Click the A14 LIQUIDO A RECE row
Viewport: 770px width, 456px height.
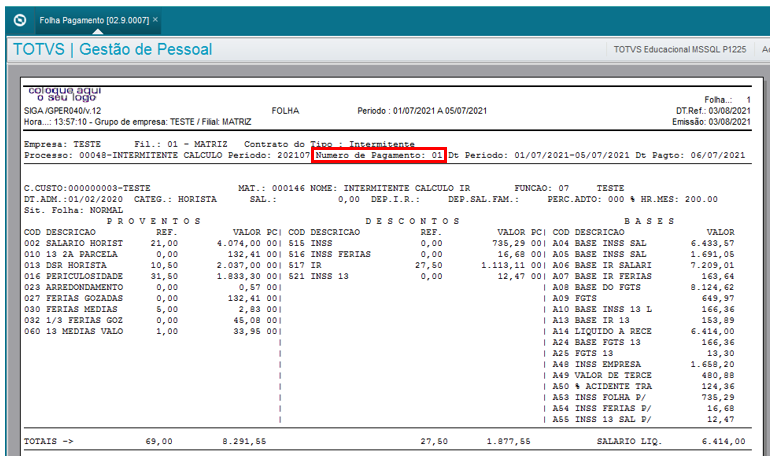pyautogui.click(x=644, y=331)
